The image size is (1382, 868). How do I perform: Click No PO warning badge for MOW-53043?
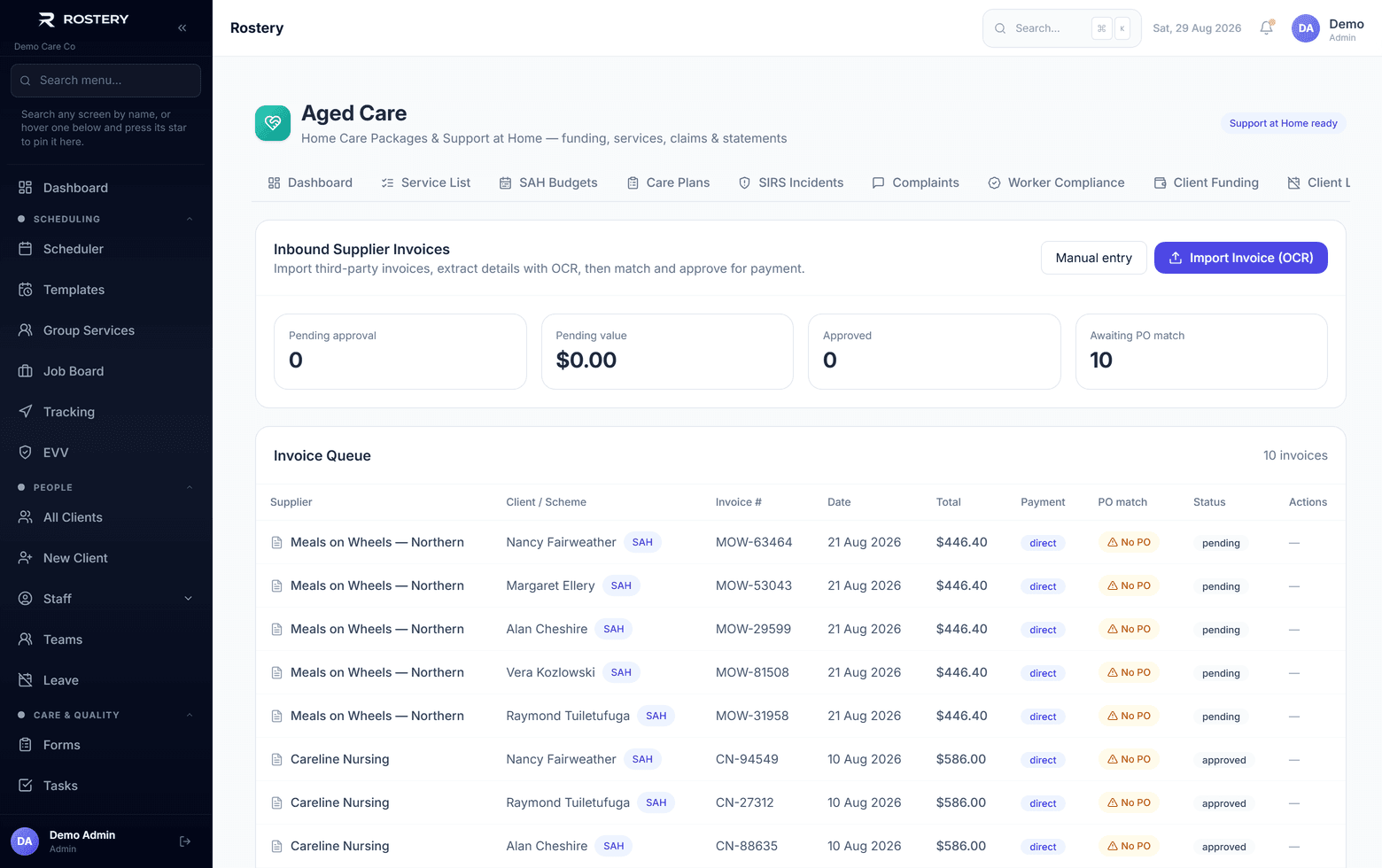coord(1129,585)
